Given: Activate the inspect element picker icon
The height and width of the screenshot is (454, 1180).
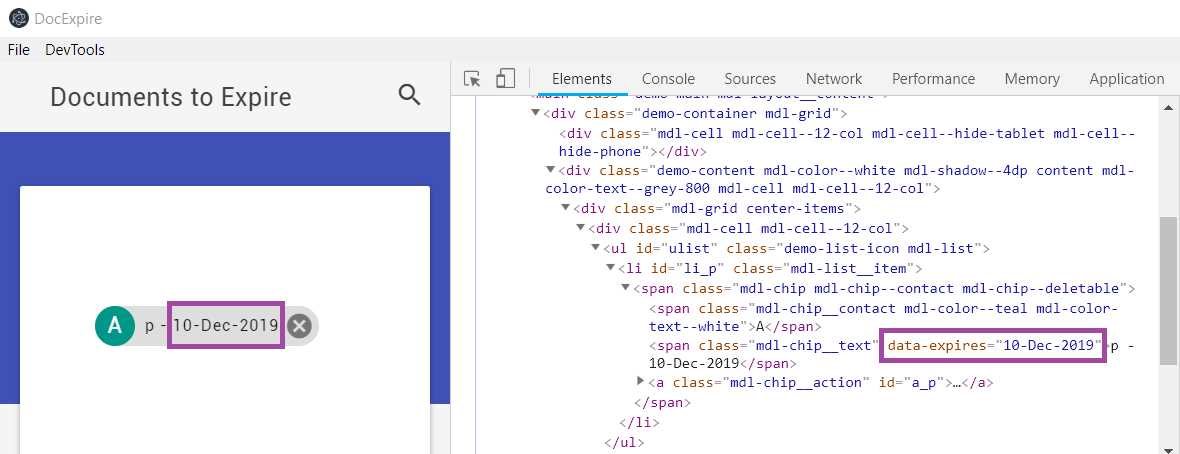Looking at the screenshot, I should tap(472, 79).
